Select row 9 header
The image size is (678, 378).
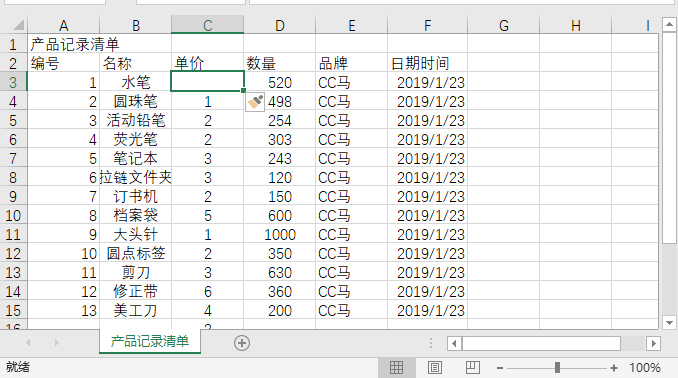[13, 196]
